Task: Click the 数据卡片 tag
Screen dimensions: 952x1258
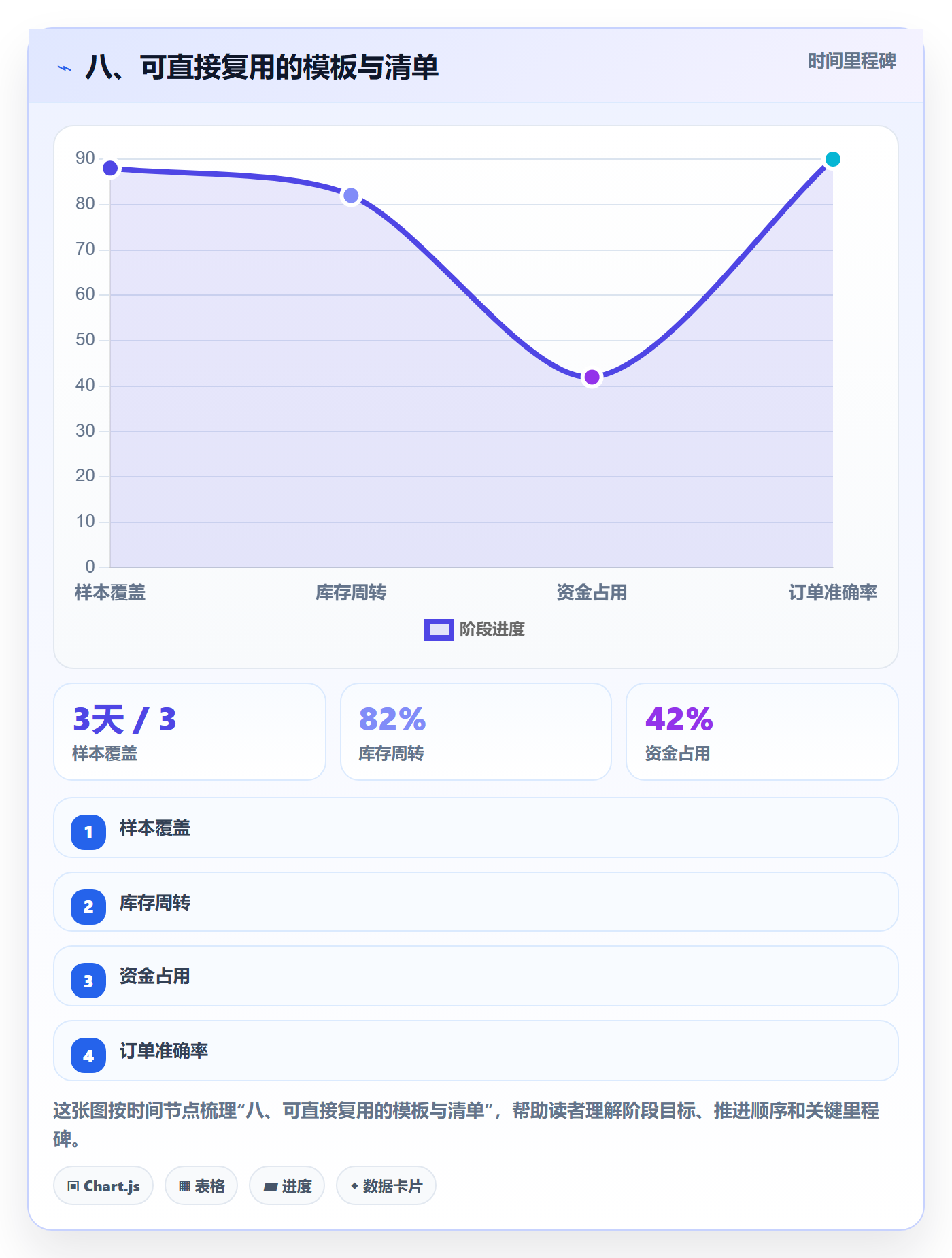Action: tap(386, 1186)
